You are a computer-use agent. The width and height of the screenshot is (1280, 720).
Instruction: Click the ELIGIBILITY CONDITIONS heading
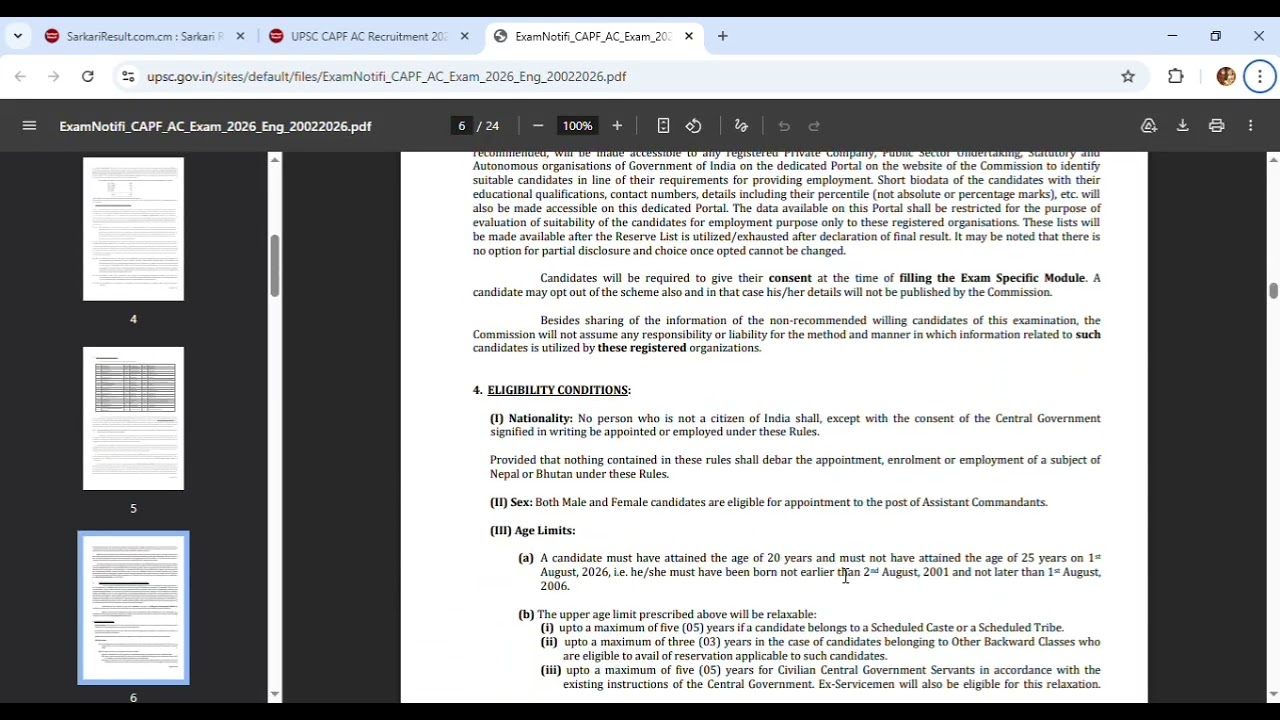pos(559,390)
